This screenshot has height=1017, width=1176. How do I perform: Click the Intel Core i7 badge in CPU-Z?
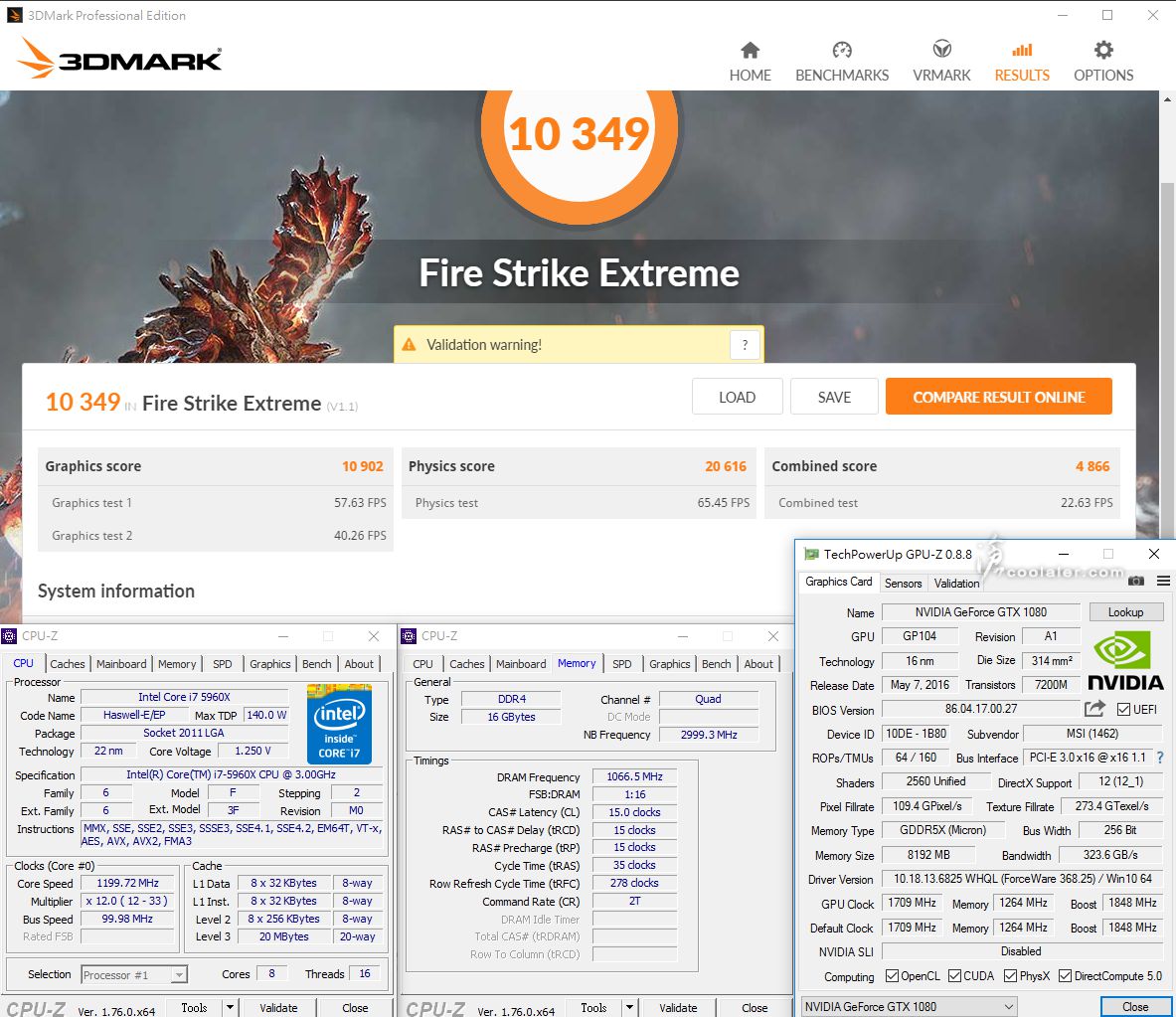click(339, 723)
